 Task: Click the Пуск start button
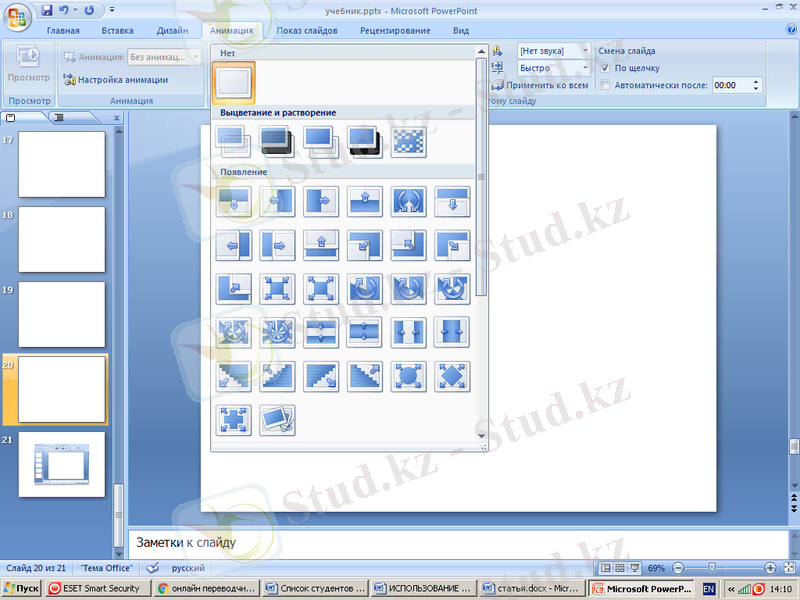point(21,589)
